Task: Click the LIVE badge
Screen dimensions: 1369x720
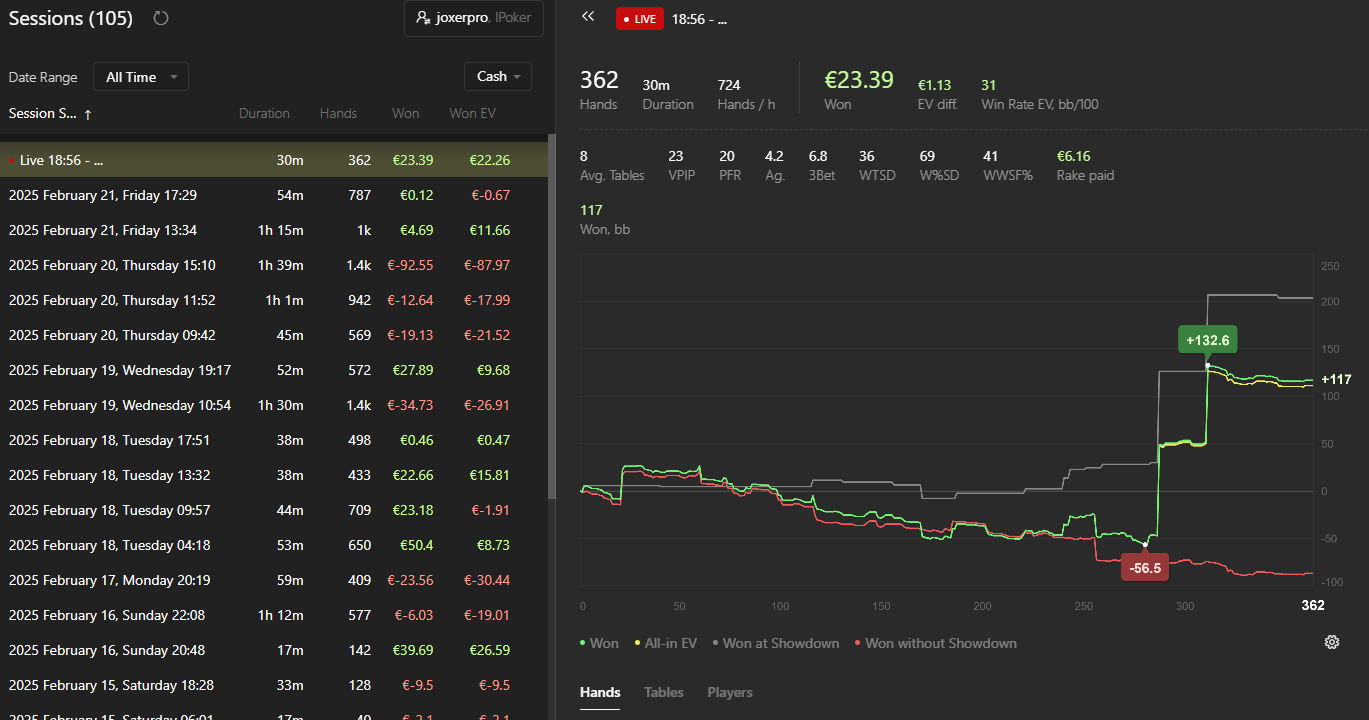Action: click(640, 19)
